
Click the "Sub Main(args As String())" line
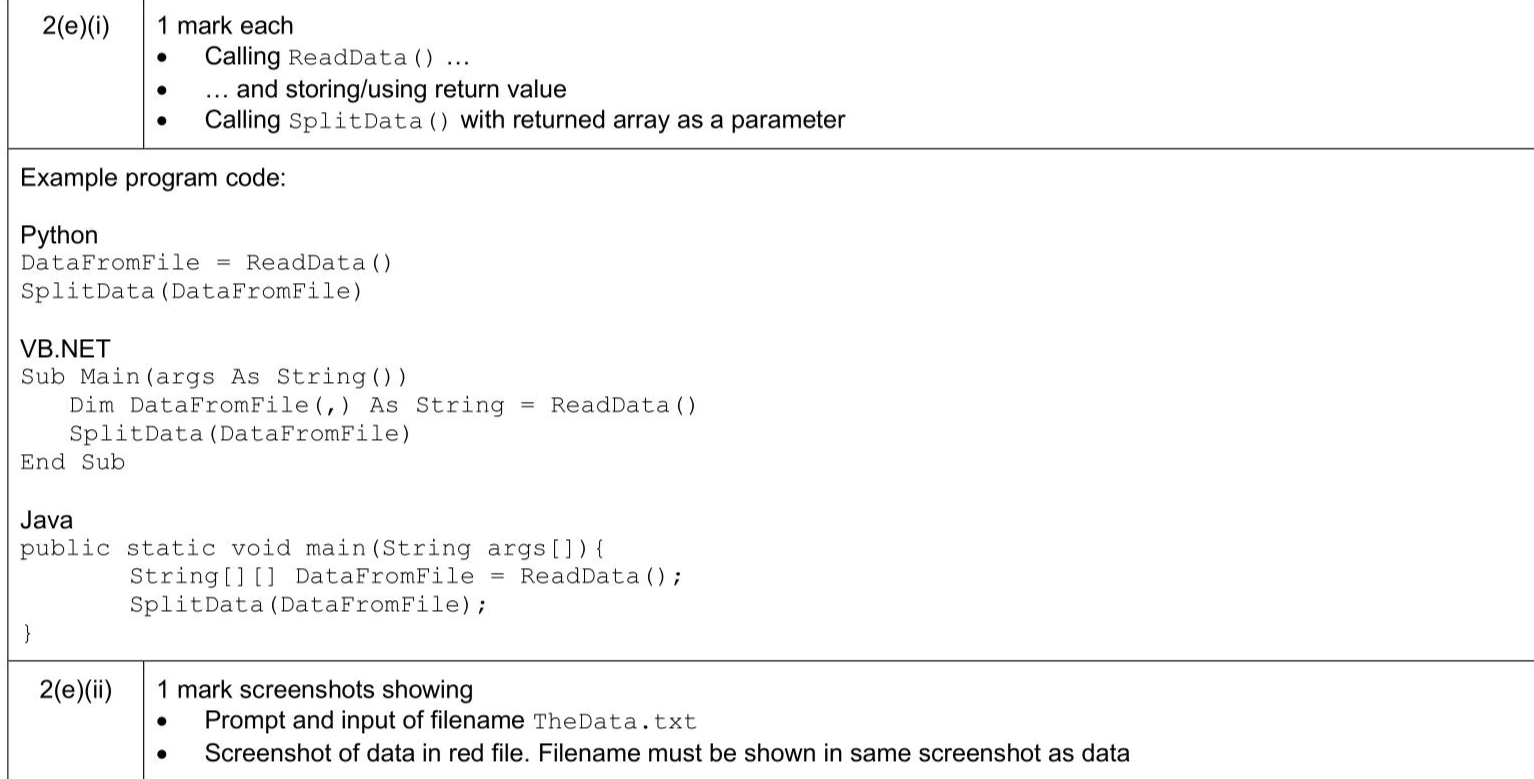point(214,377)
